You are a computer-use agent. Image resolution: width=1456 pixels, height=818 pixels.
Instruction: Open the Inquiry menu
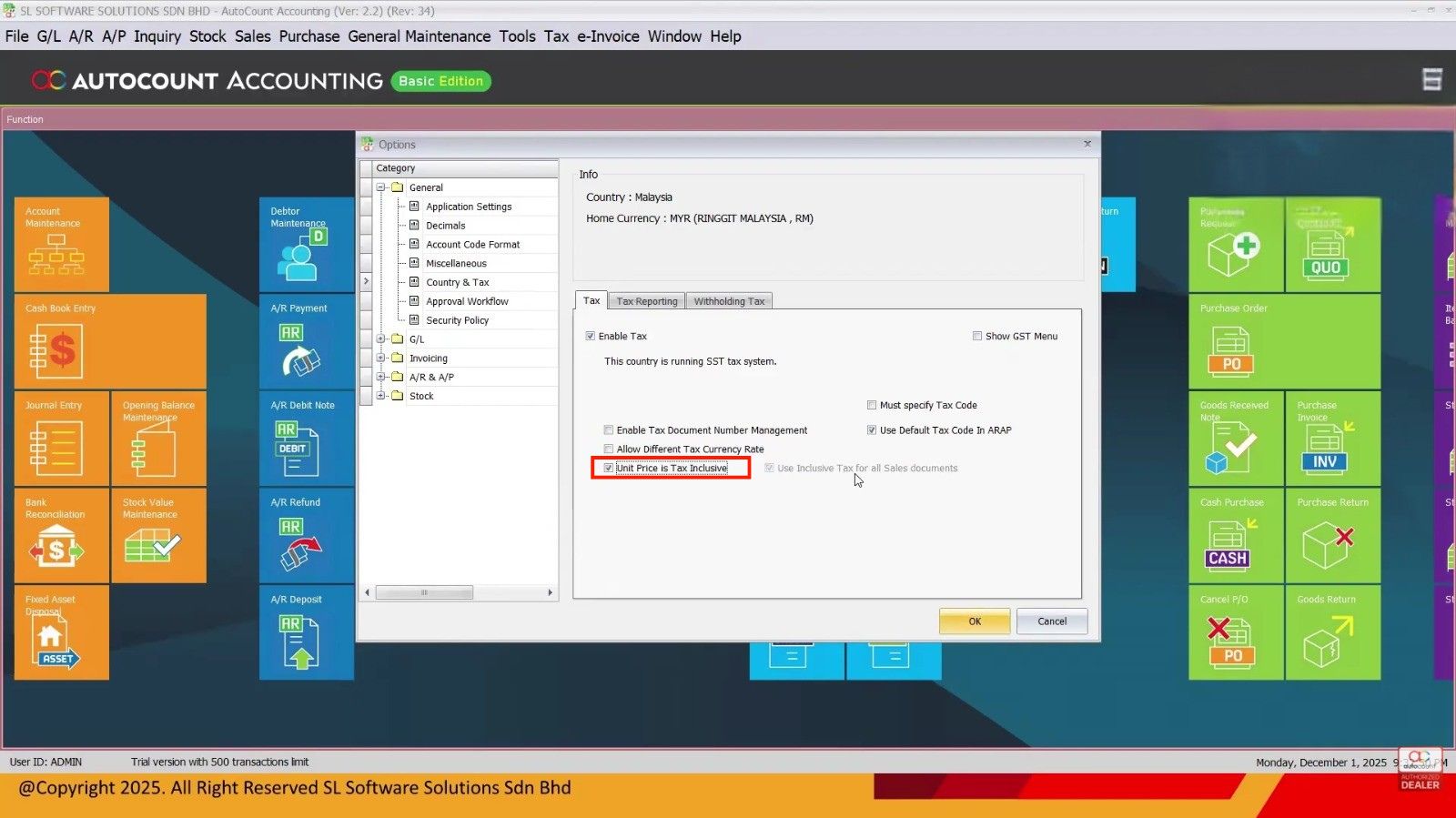coord(157,36)
